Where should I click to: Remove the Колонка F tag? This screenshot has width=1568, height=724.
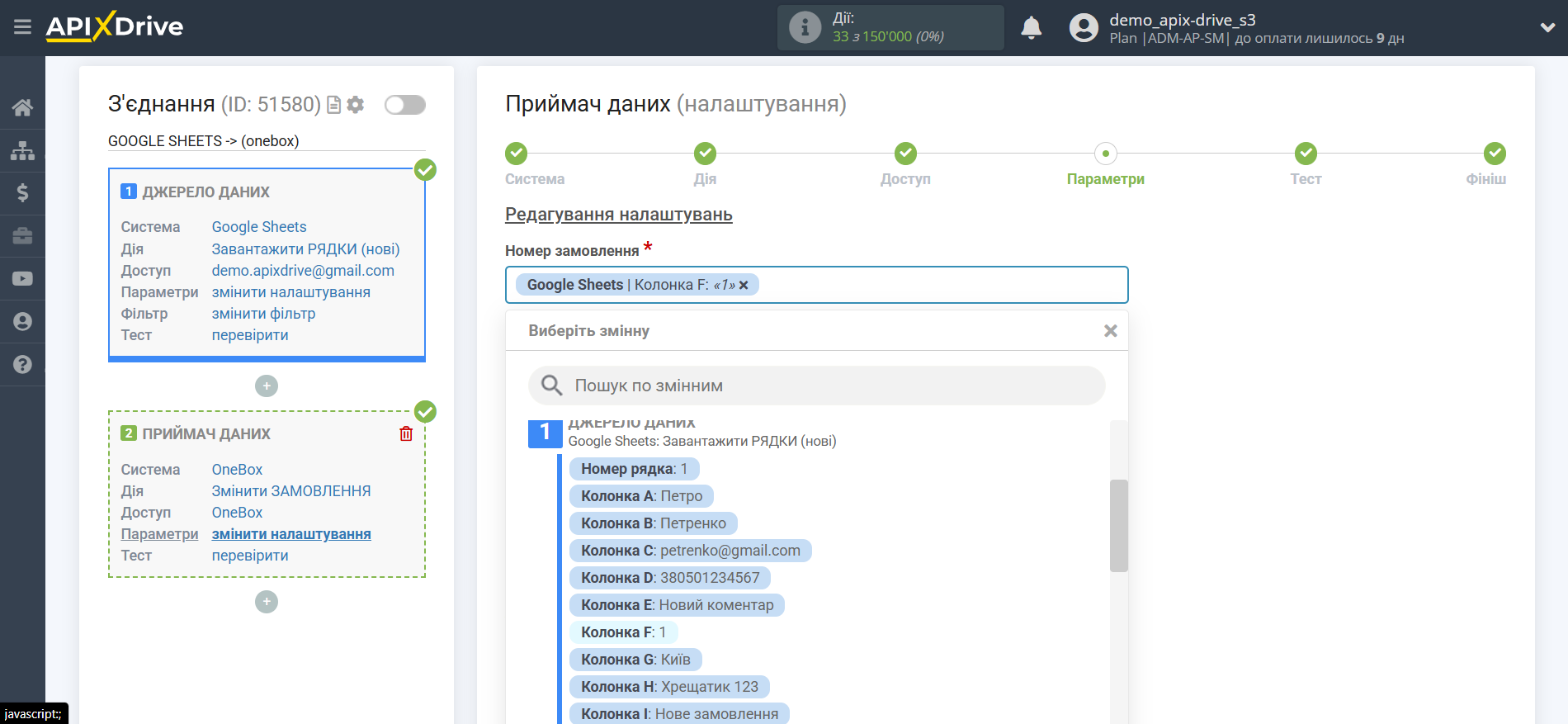[744, 285]
